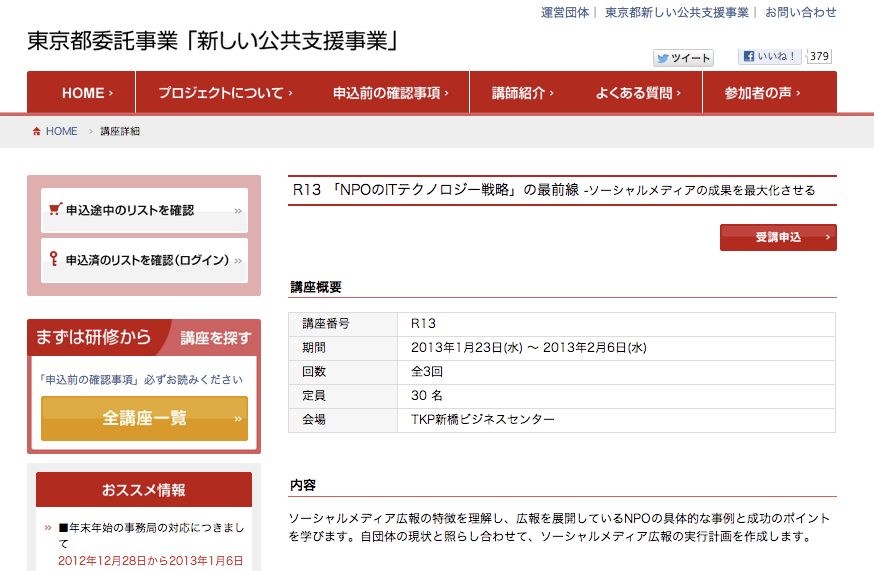The width and height of the screenshot is (874, 571).
Task: Select 申込前の確認事項 in the navigation bar
Action: (x=390, y=93)
